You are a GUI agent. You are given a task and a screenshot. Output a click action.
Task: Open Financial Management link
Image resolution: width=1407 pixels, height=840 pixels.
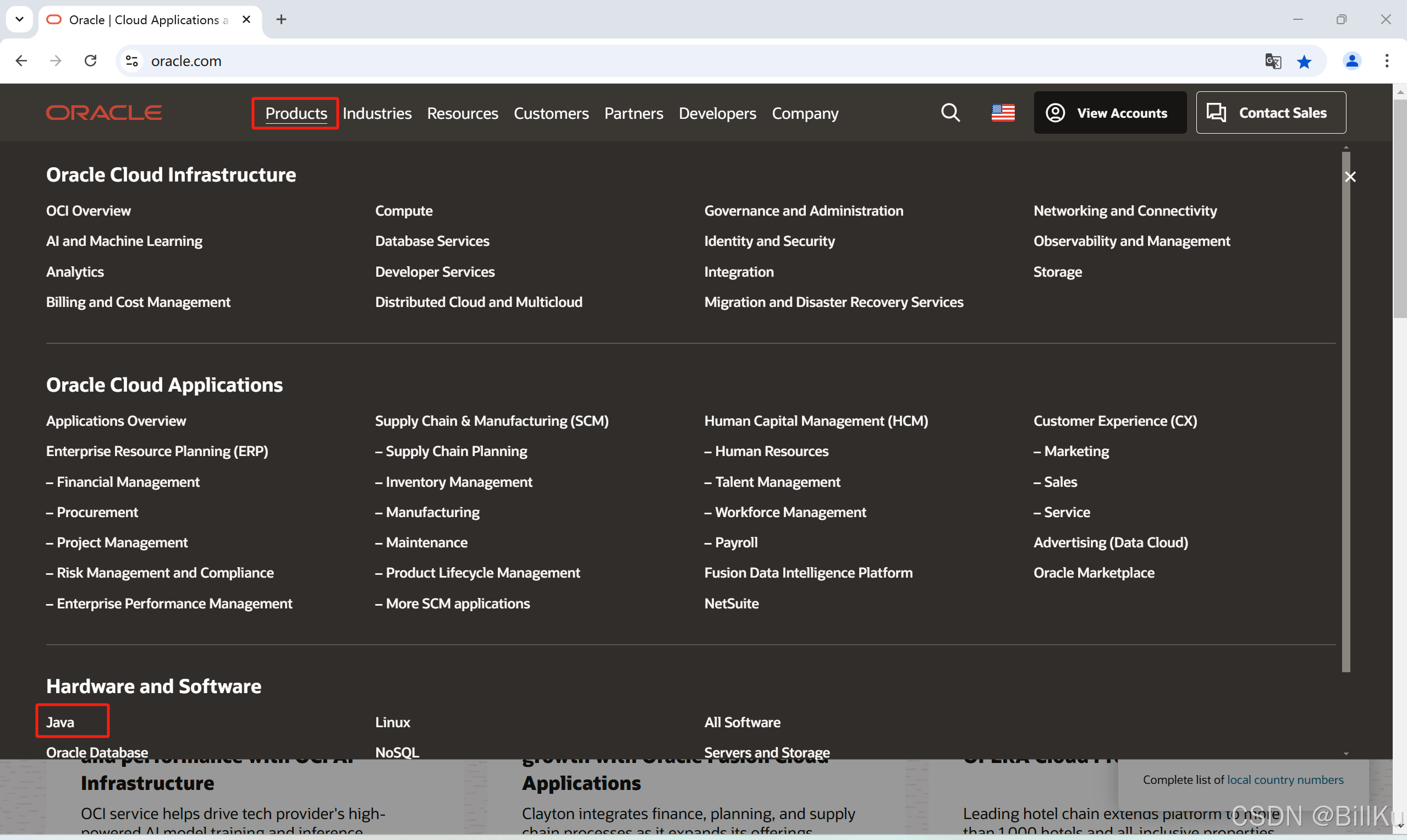pyautogui.click(x=123, y=482)
